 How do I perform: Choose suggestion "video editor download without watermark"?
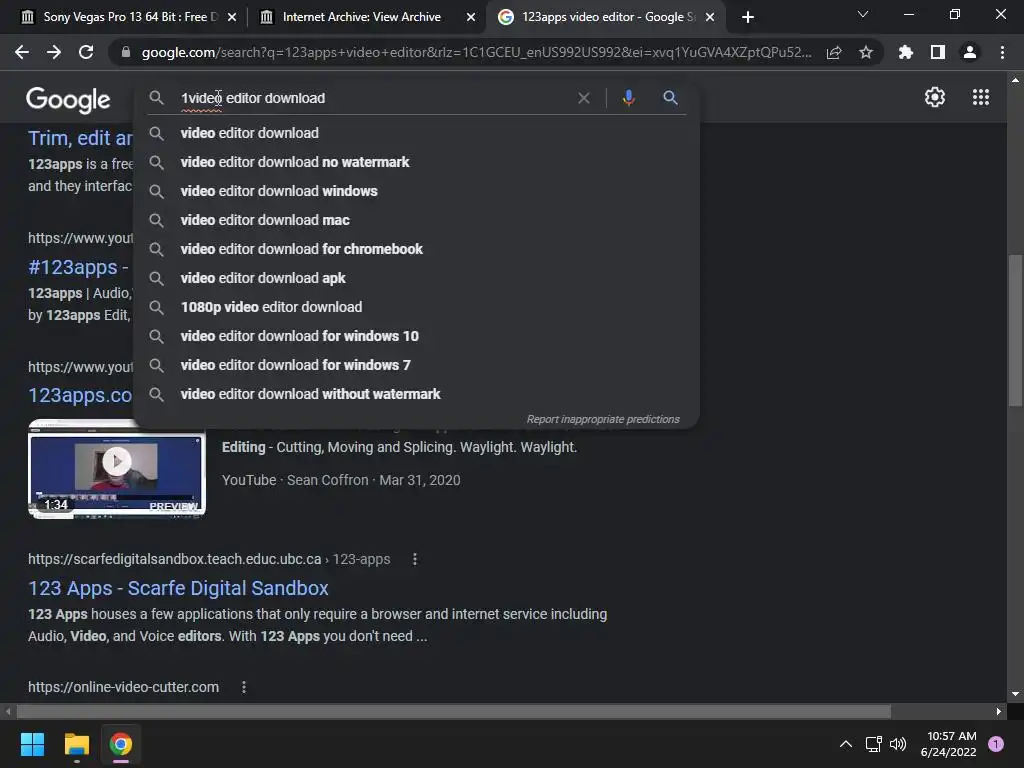click(416, 394)
